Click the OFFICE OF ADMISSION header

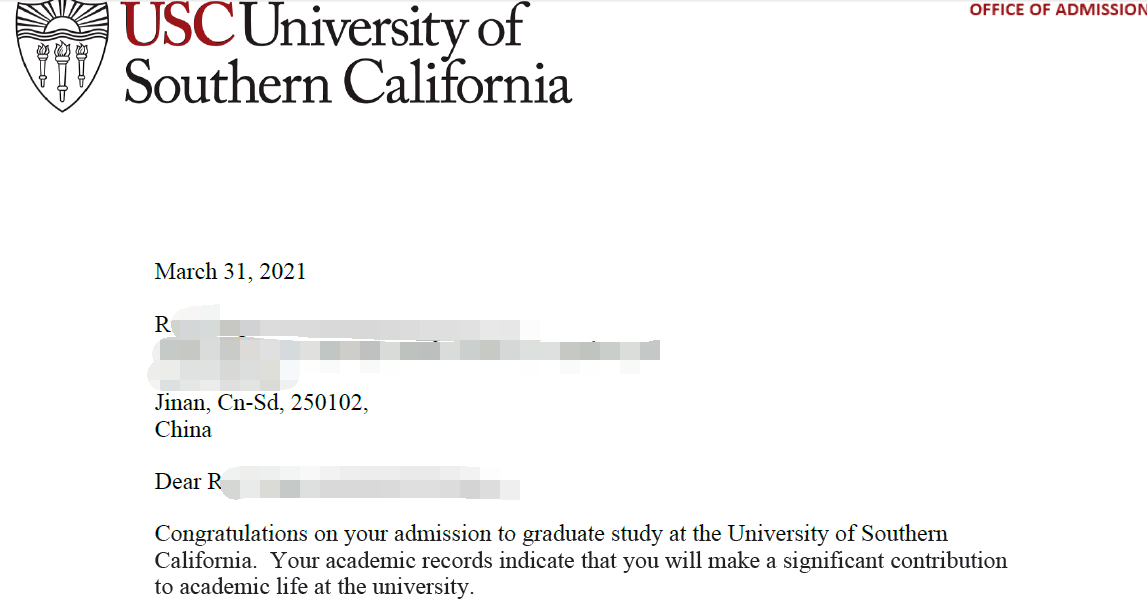[x=1057, y=10]
